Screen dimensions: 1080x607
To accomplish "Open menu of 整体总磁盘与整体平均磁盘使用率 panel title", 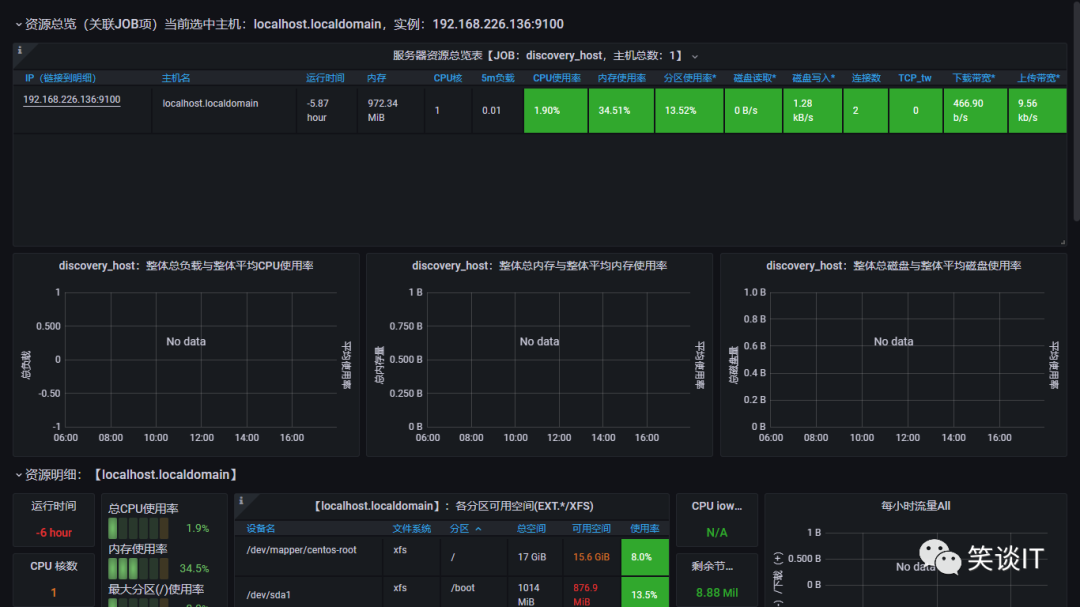I will coord(893,265).
